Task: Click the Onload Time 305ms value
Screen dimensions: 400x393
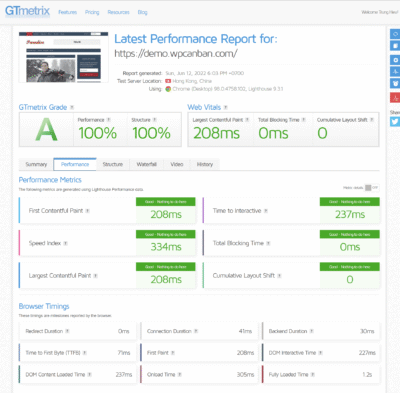Action: pos(245,375)
